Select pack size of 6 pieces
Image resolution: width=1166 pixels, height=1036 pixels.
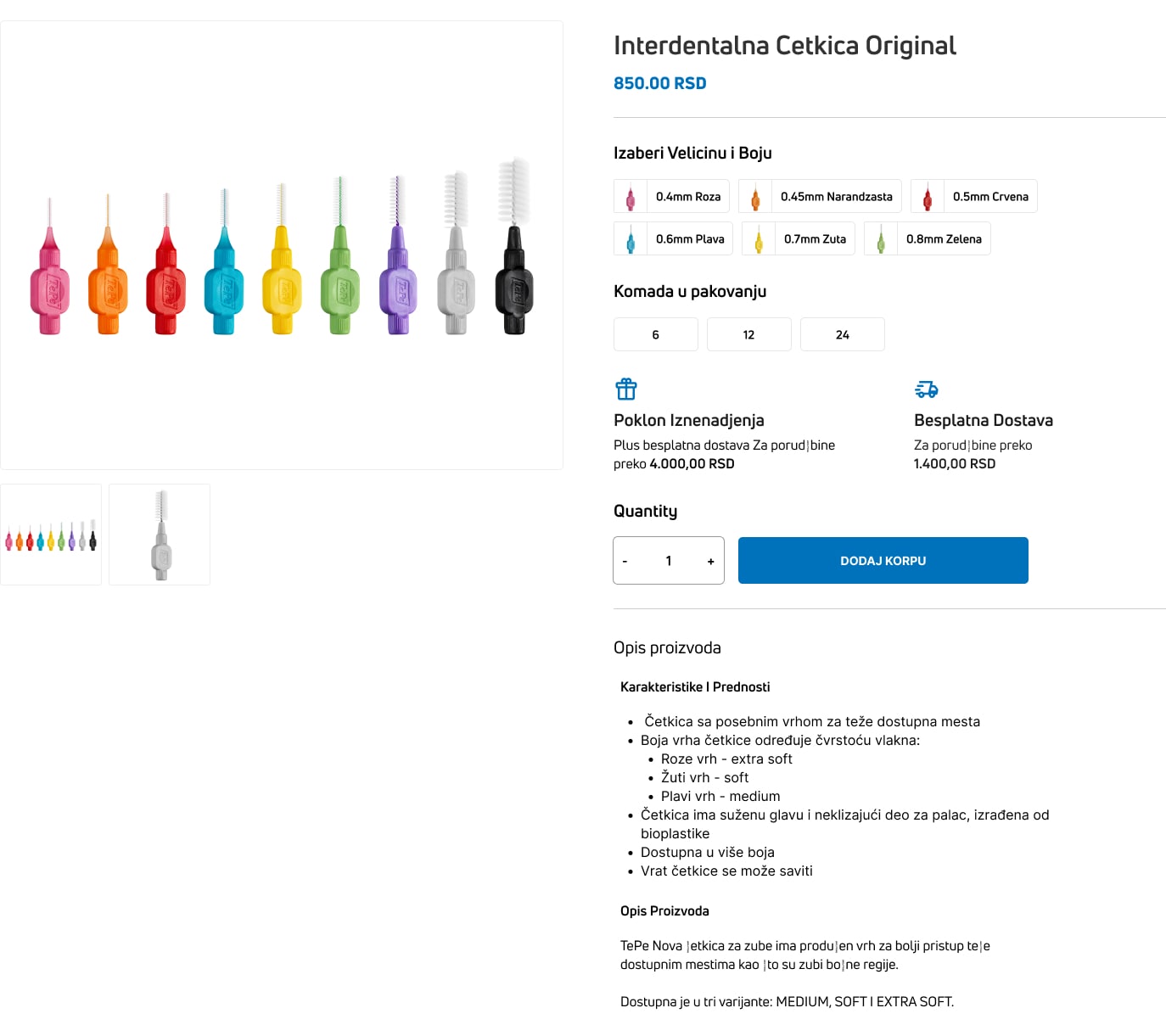(x=656, y=335)
